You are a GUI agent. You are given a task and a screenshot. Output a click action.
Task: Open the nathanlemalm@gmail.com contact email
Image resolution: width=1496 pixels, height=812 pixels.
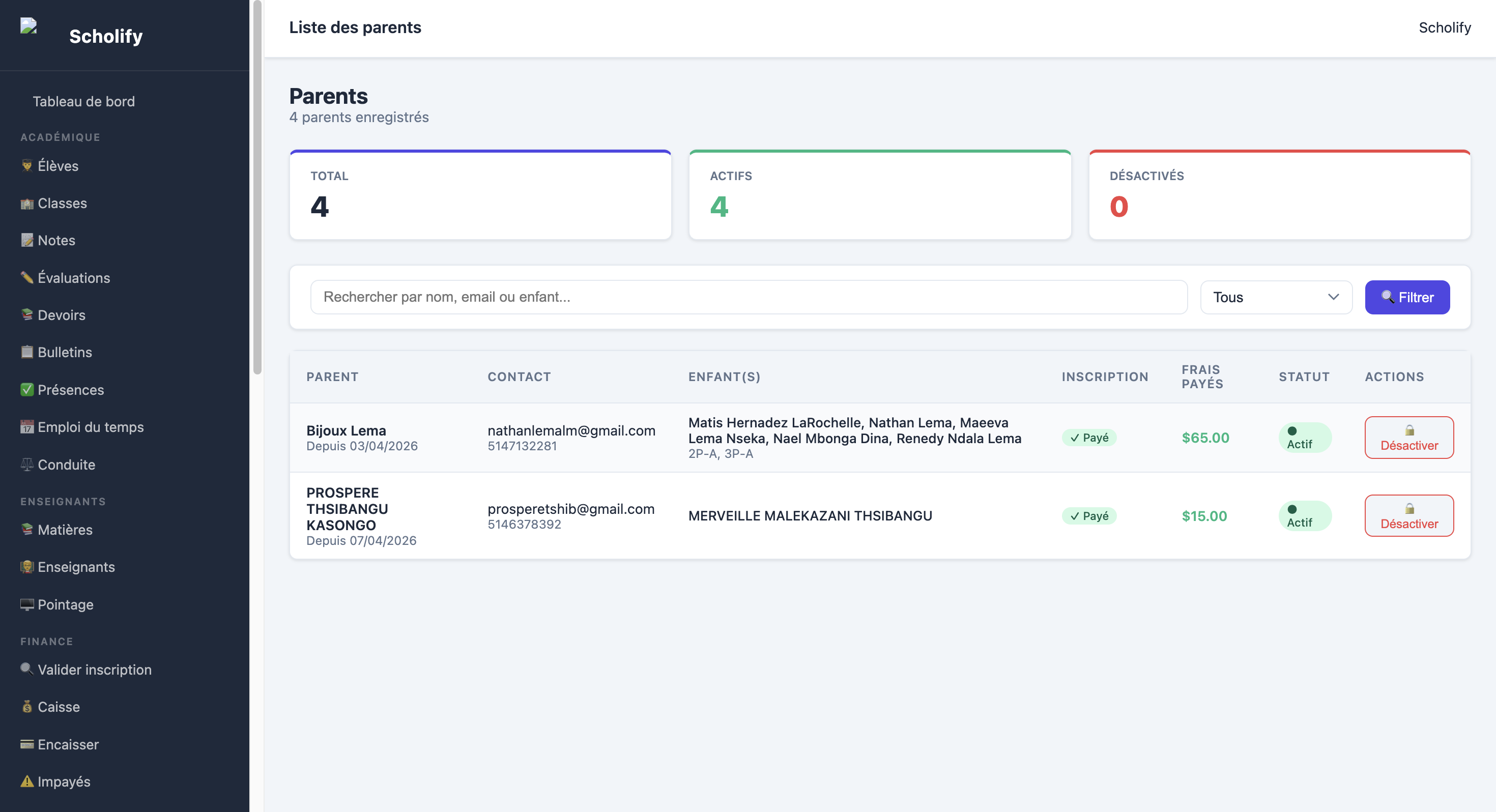click(x=571, y=430)
